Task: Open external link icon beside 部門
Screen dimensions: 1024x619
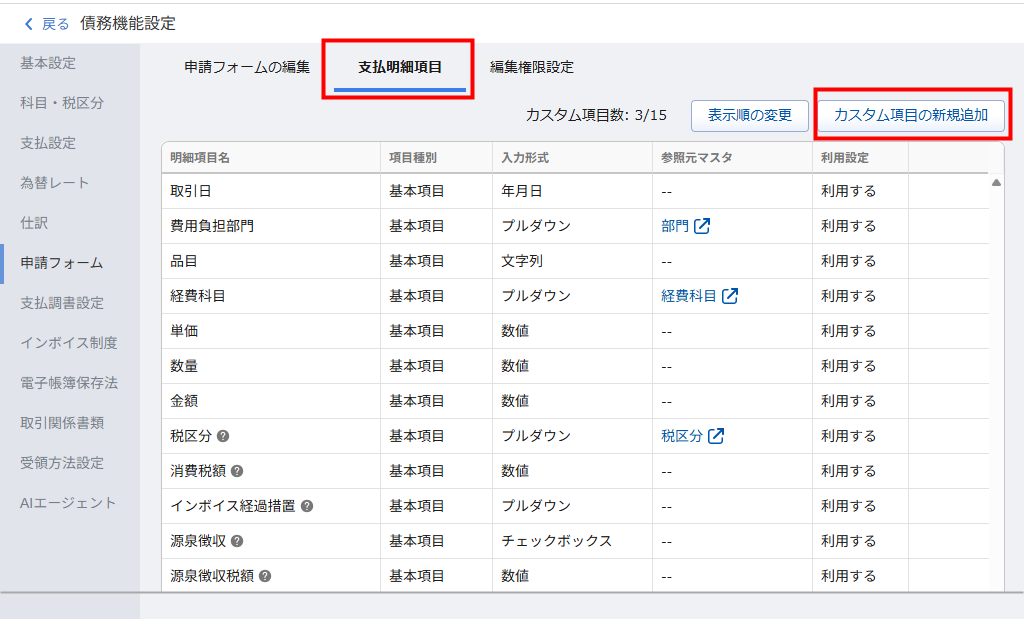Action: pos(702,226)
